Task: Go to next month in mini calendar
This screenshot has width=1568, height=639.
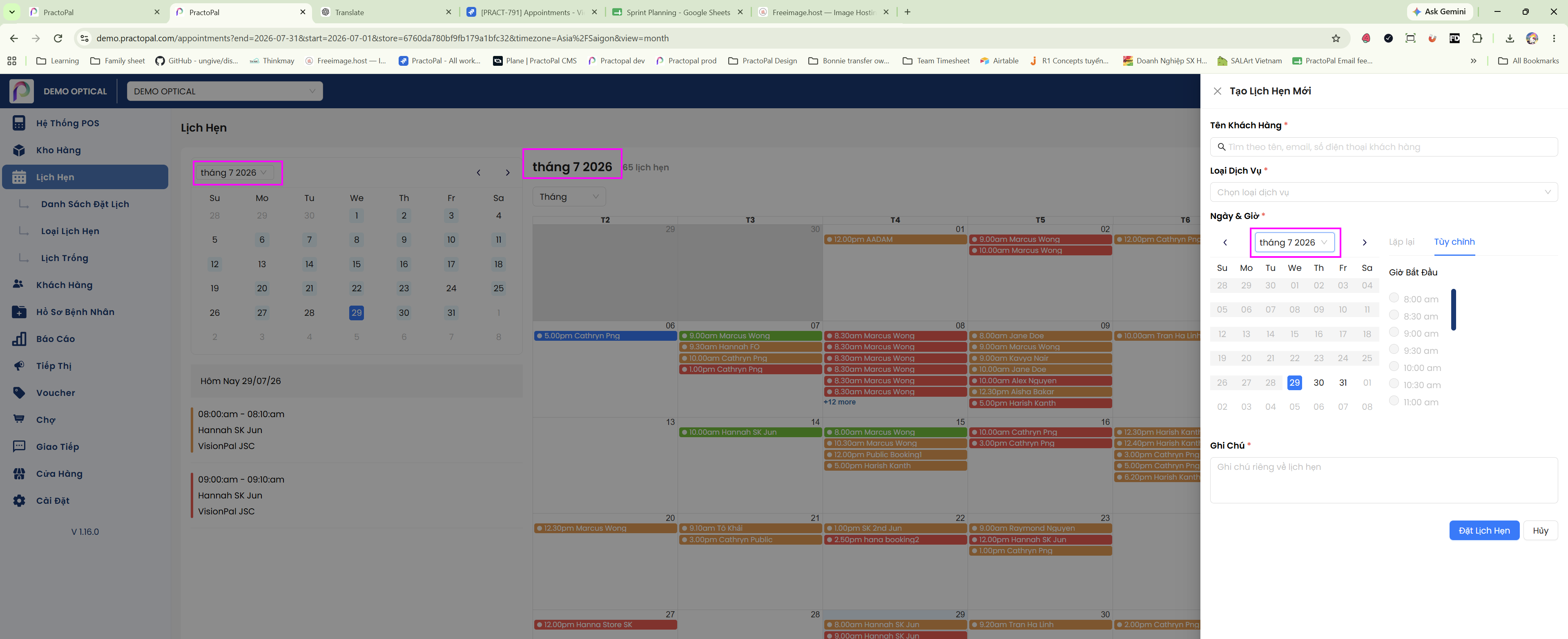Action: coord(508,172)
